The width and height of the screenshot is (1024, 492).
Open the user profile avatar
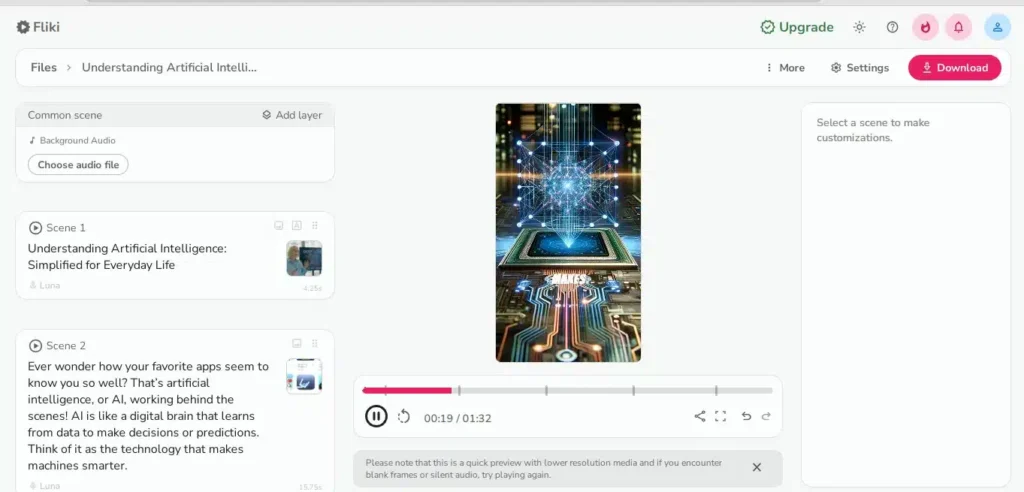(997, 27)
